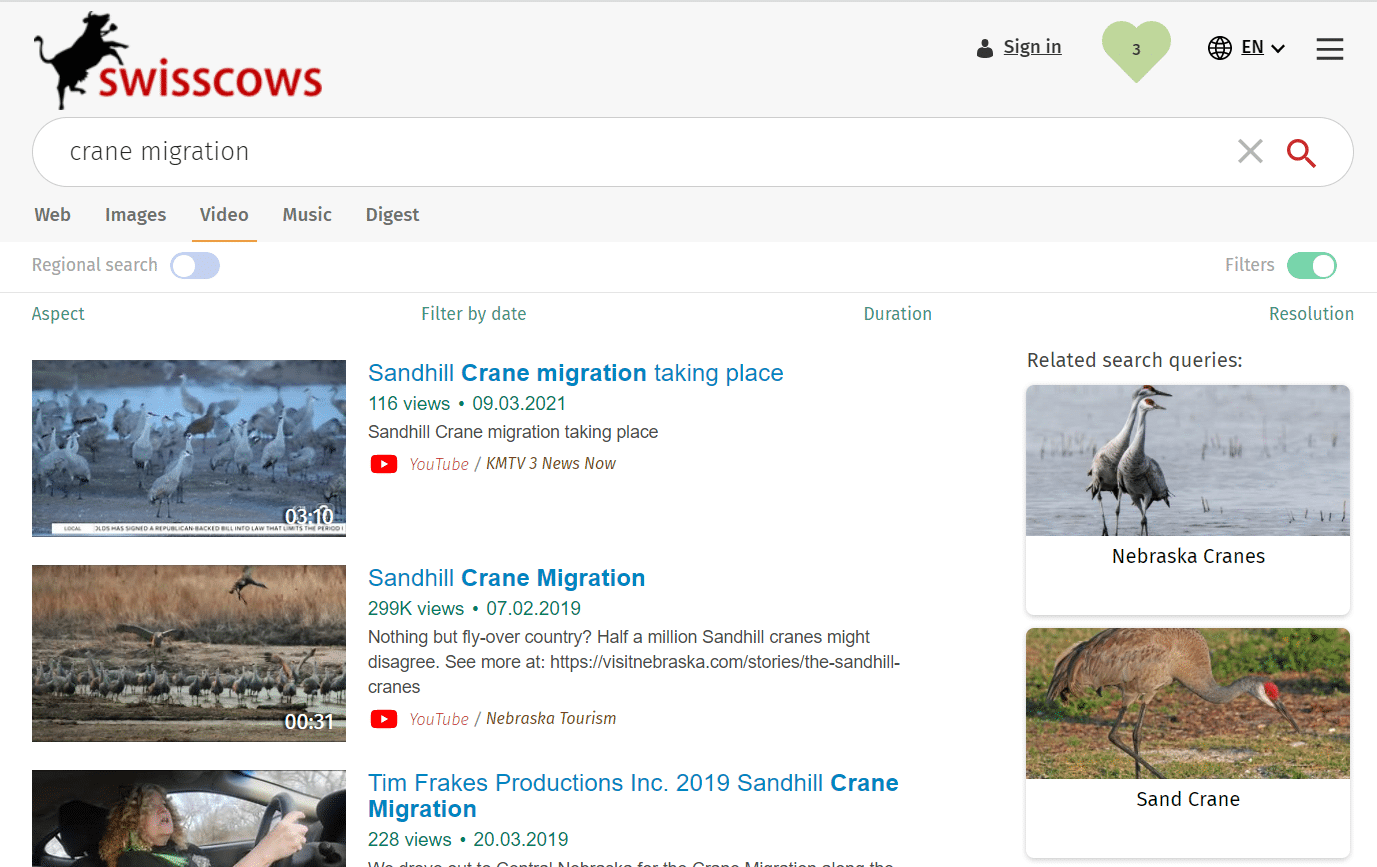1377x867 pixels.
Task: Open the Duration filter
Action: (x=897, y=313)
